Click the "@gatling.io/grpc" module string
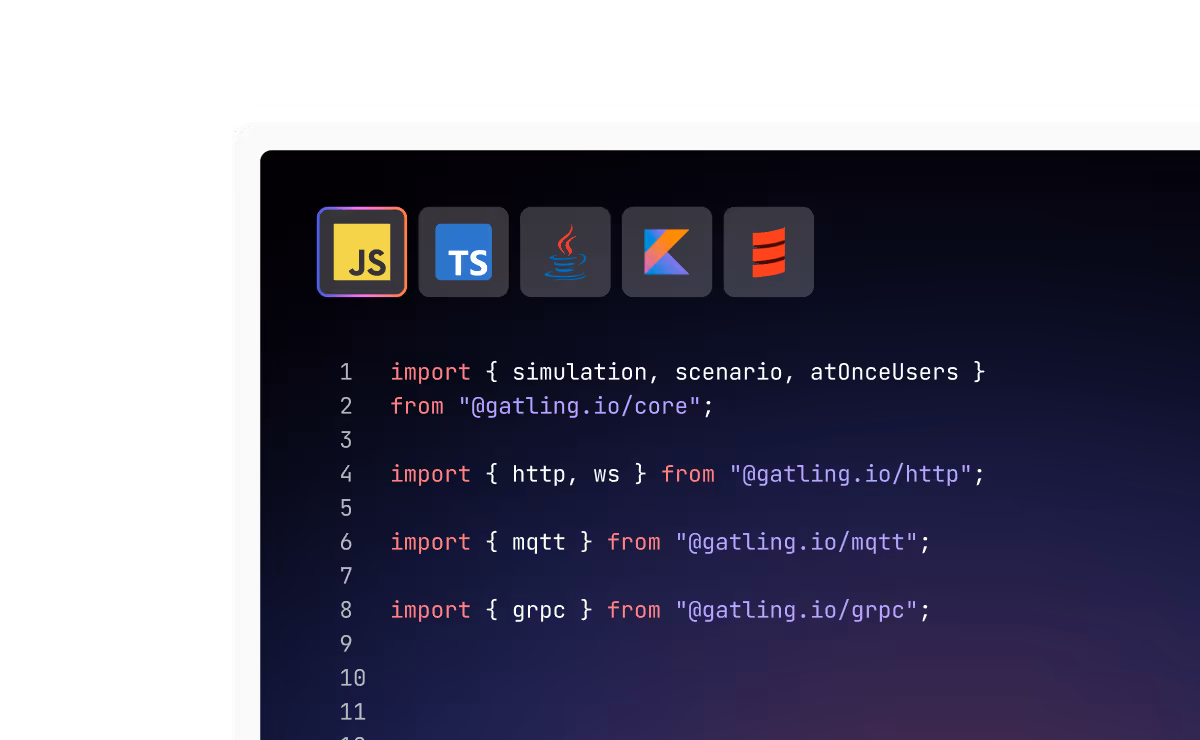The height and width of the screenshot is (740, 1200). click(797, 610)
